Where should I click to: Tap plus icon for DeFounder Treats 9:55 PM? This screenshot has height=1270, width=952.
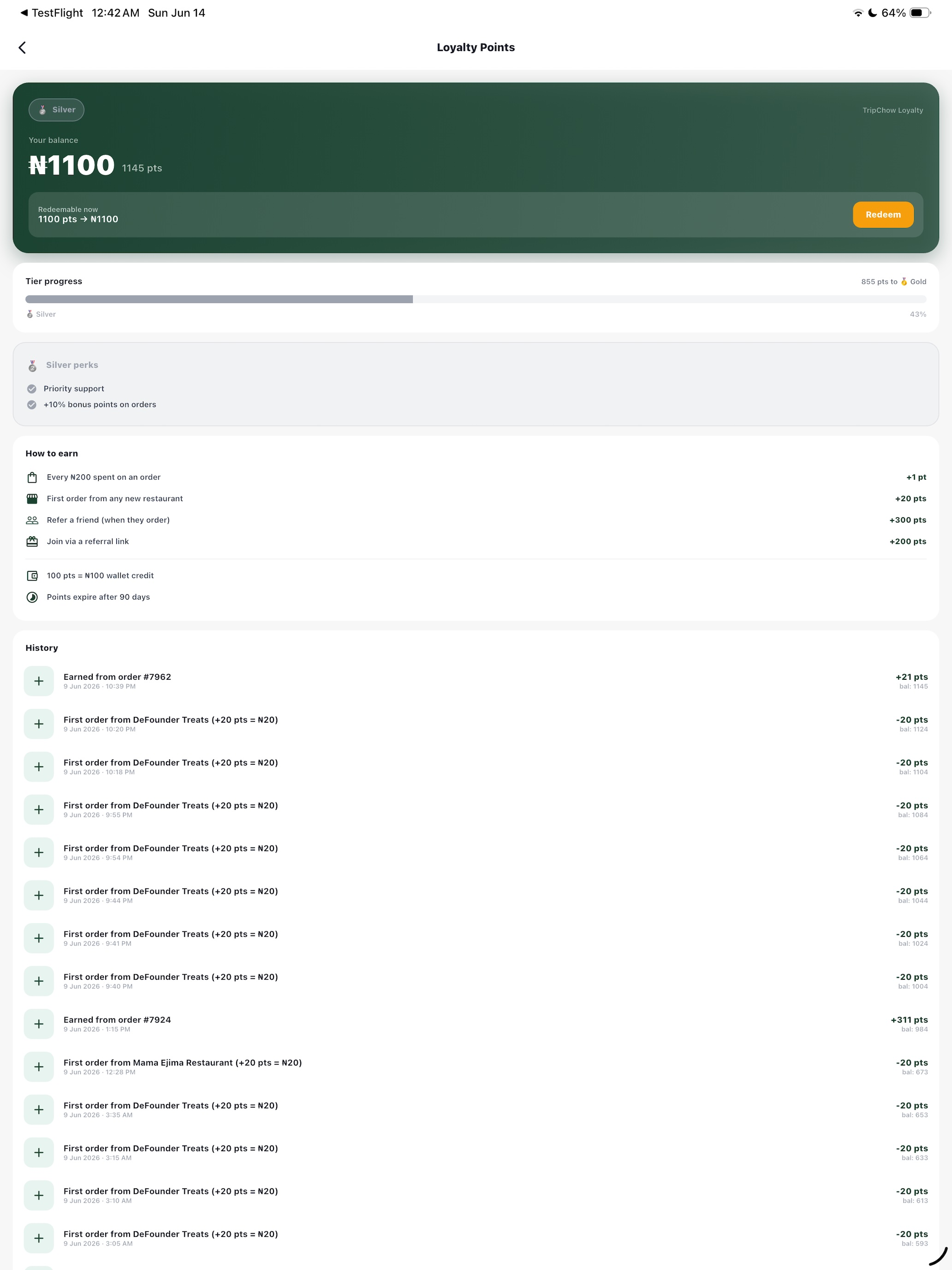tap(39, 809)
